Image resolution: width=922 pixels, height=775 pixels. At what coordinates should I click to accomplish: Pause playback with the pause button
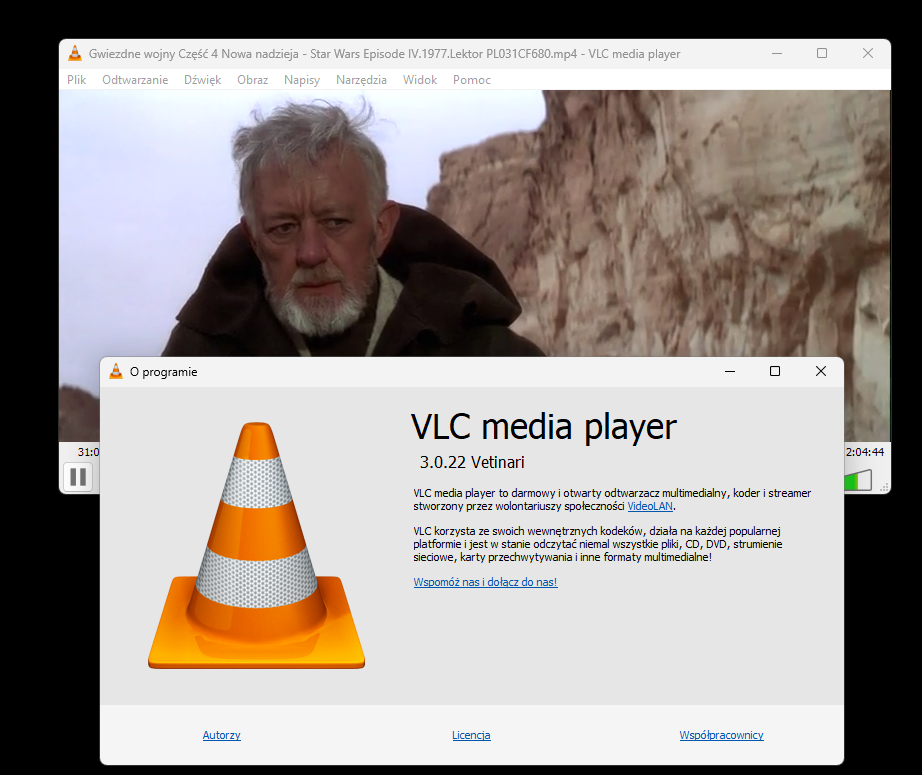pyautogui.click(x=78, y=477)
